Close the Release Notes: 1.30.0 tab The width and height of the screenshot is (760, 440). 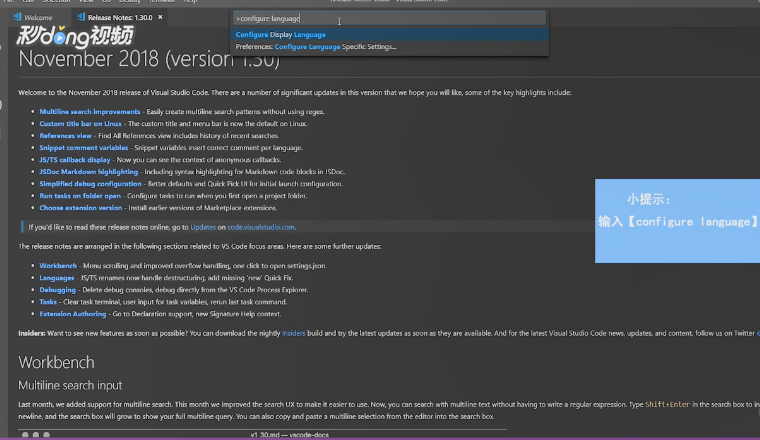[160, 17]
